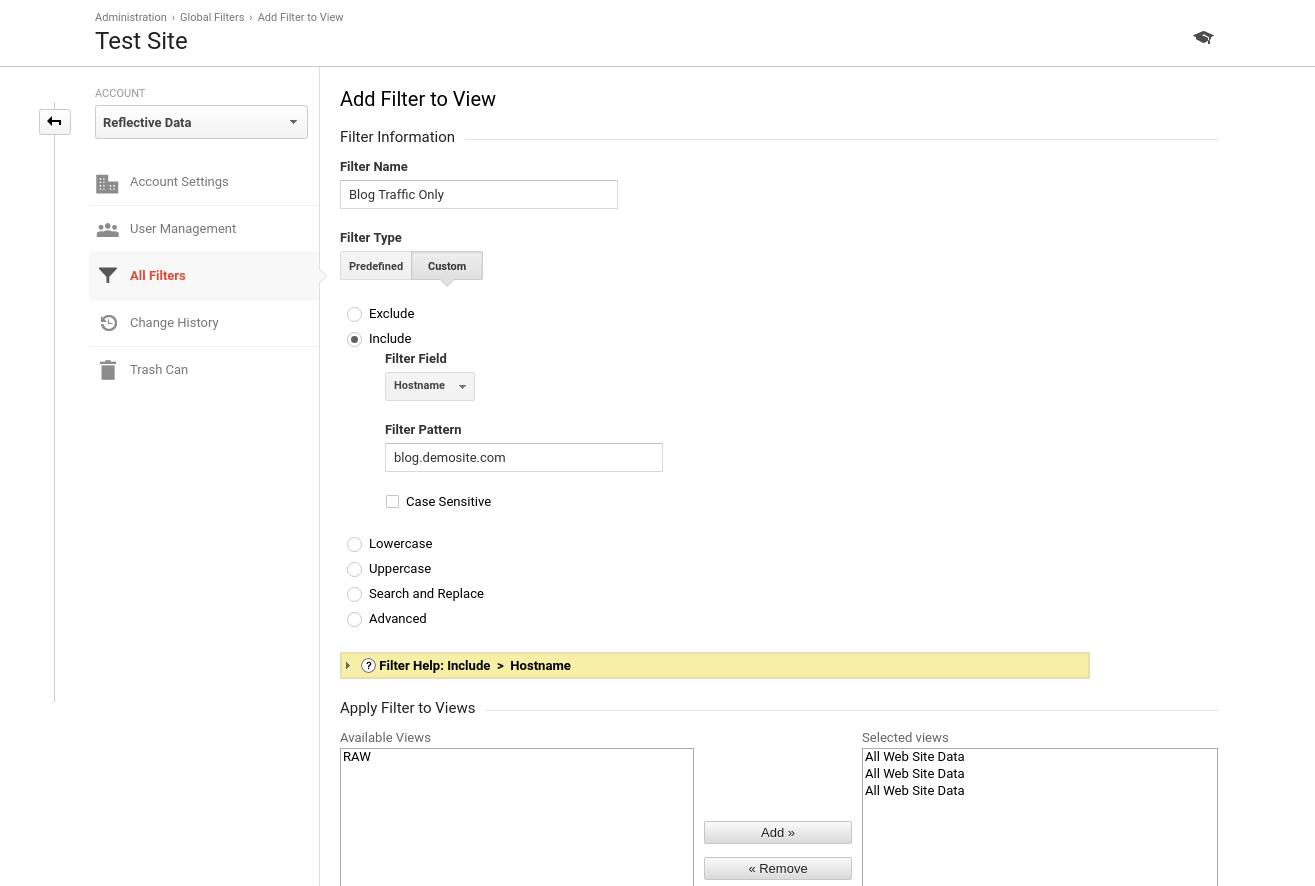Select RAW in Available Views list
The image size is (1315, 886).
pyautogui.click(x=357, y=757)
